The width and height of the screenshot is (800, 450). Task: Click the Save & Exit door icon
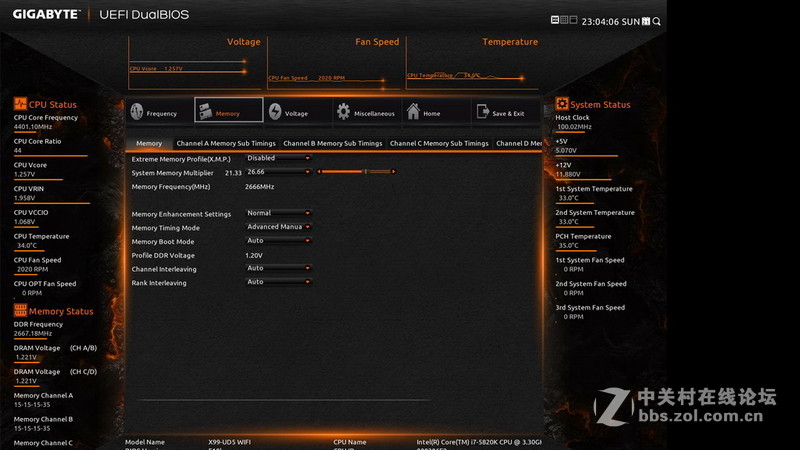(483, 111)
